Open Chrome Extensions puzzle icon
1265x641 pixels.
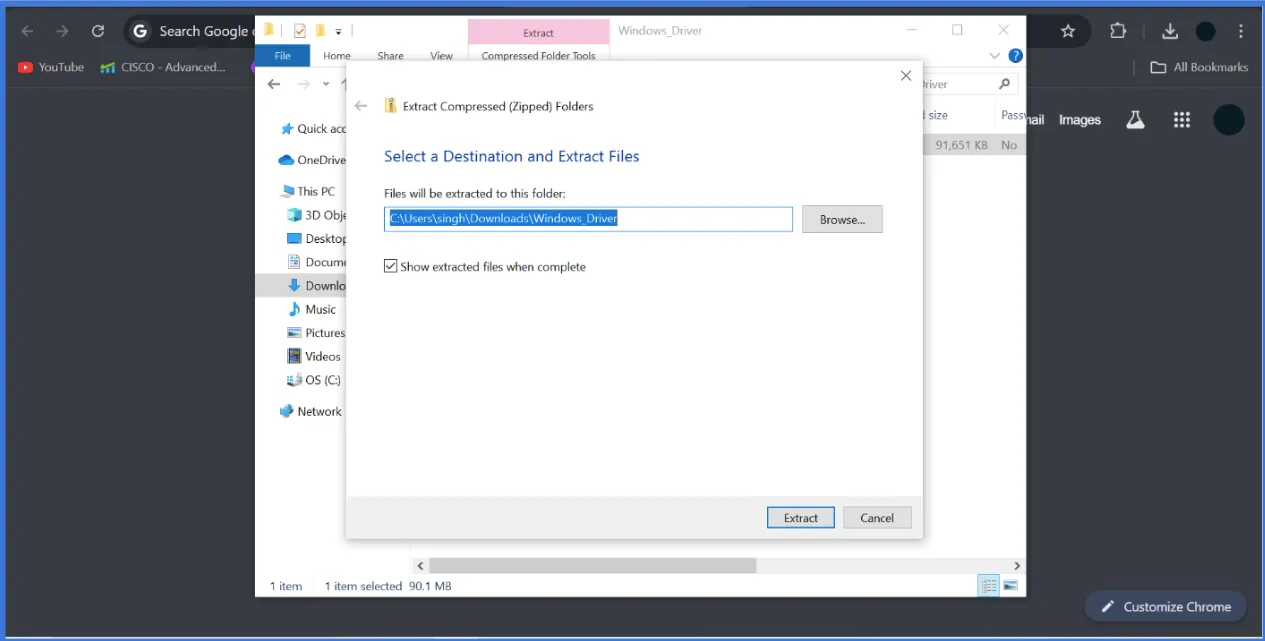1119,31
